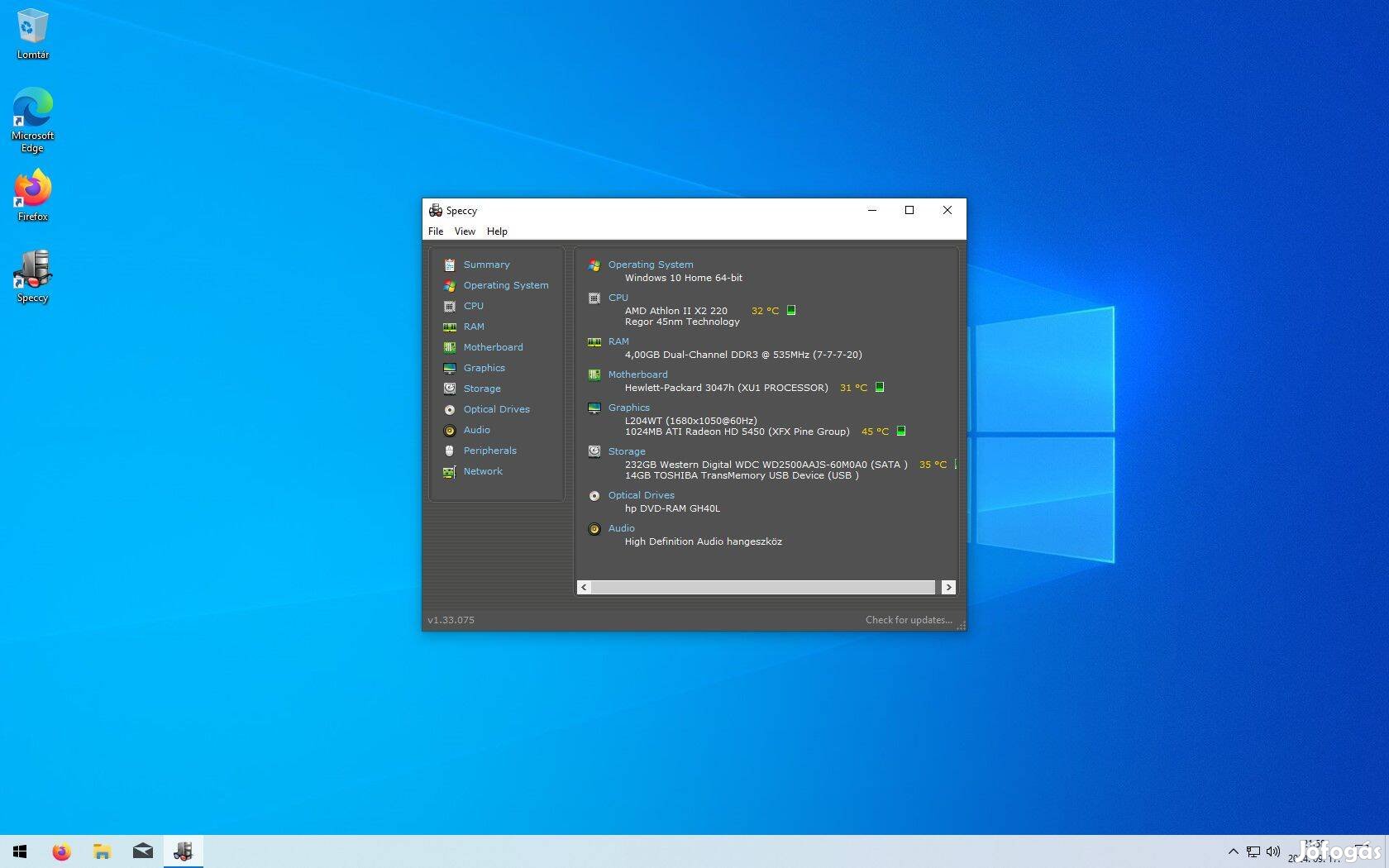Select Storage in the sidebar
This screenshot has height=868, width=1389.
point(482,389)
